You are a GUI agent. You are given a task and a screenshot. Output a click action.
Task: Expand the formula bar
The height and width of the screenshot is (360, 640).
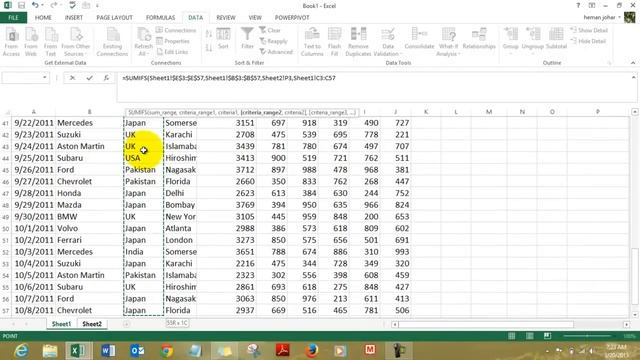coord(633,77)
